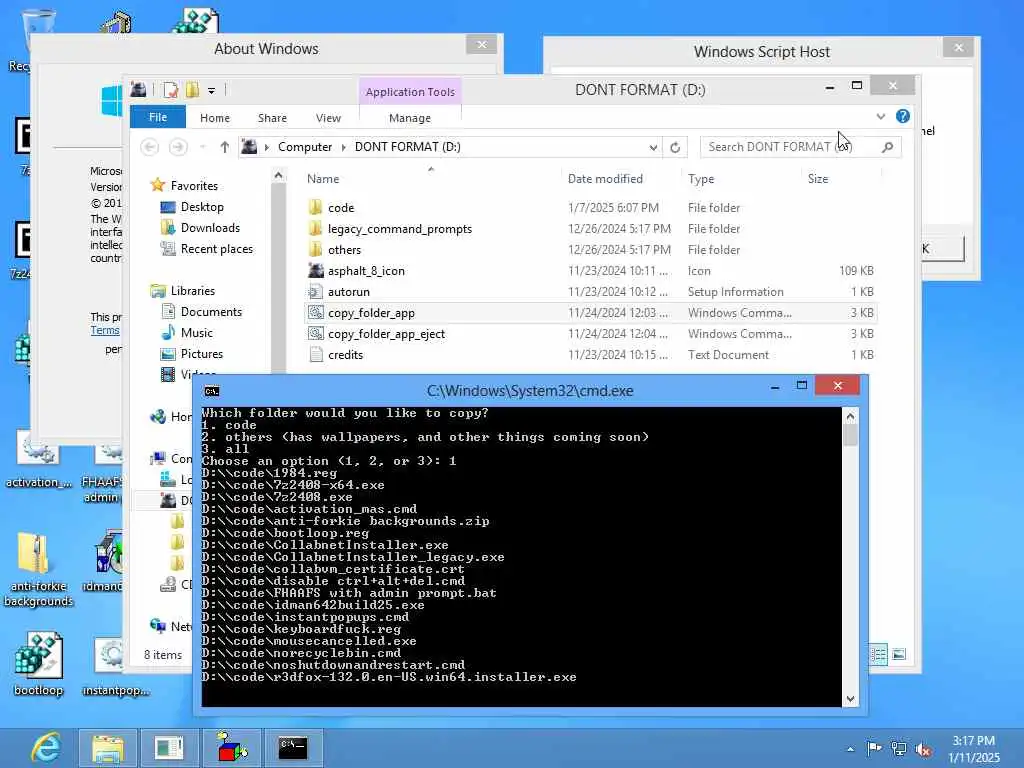The image size is (1024, 768).
Task: Open the network tray icon
Action: tap(899, 749)
